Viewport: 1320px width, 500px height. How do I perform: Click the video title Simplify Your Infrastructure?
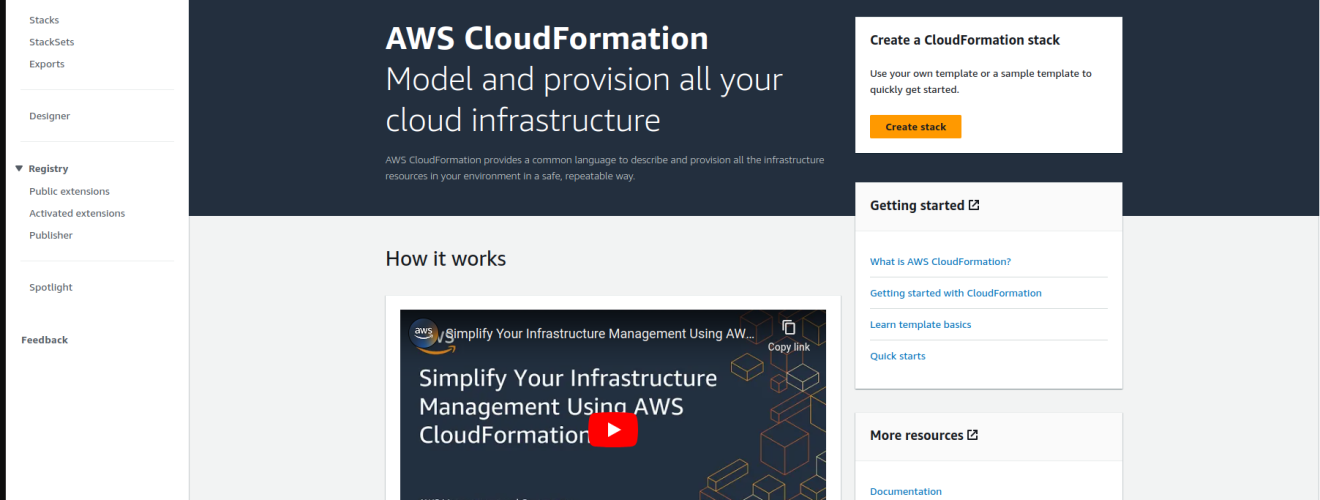[601, 333]
